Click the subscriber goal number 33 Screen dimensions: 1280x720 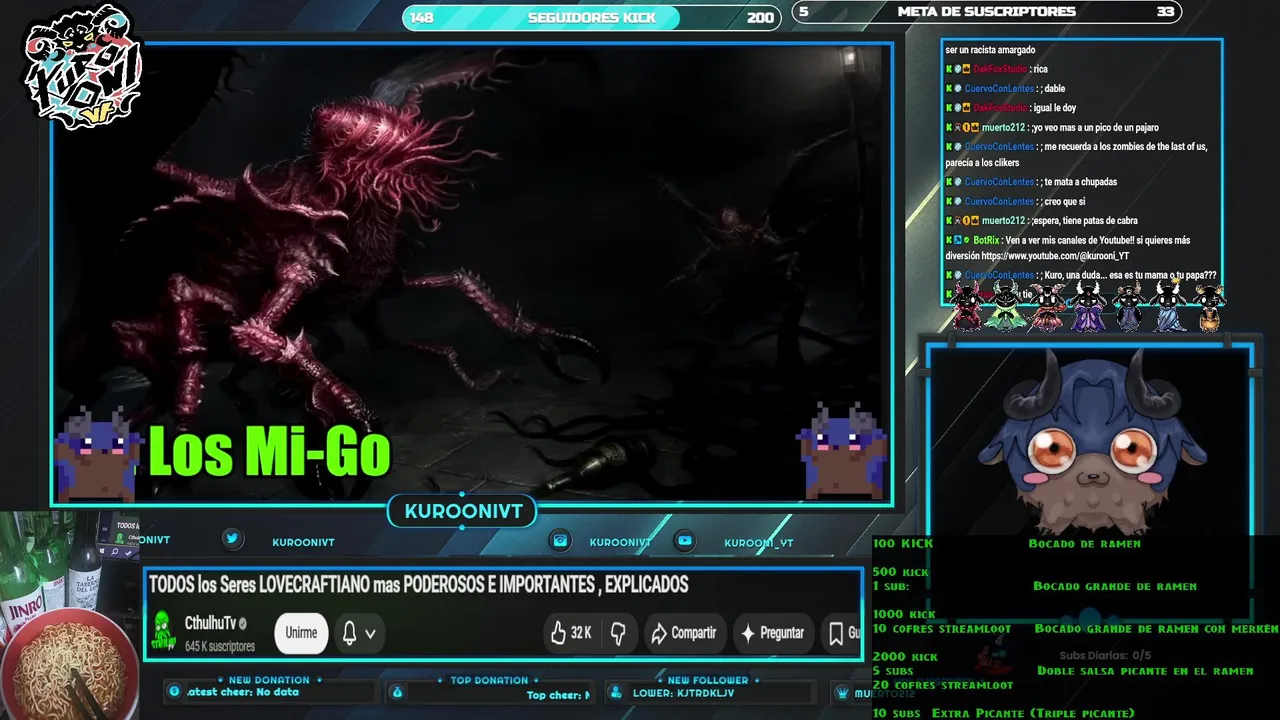click(1165, 12)
